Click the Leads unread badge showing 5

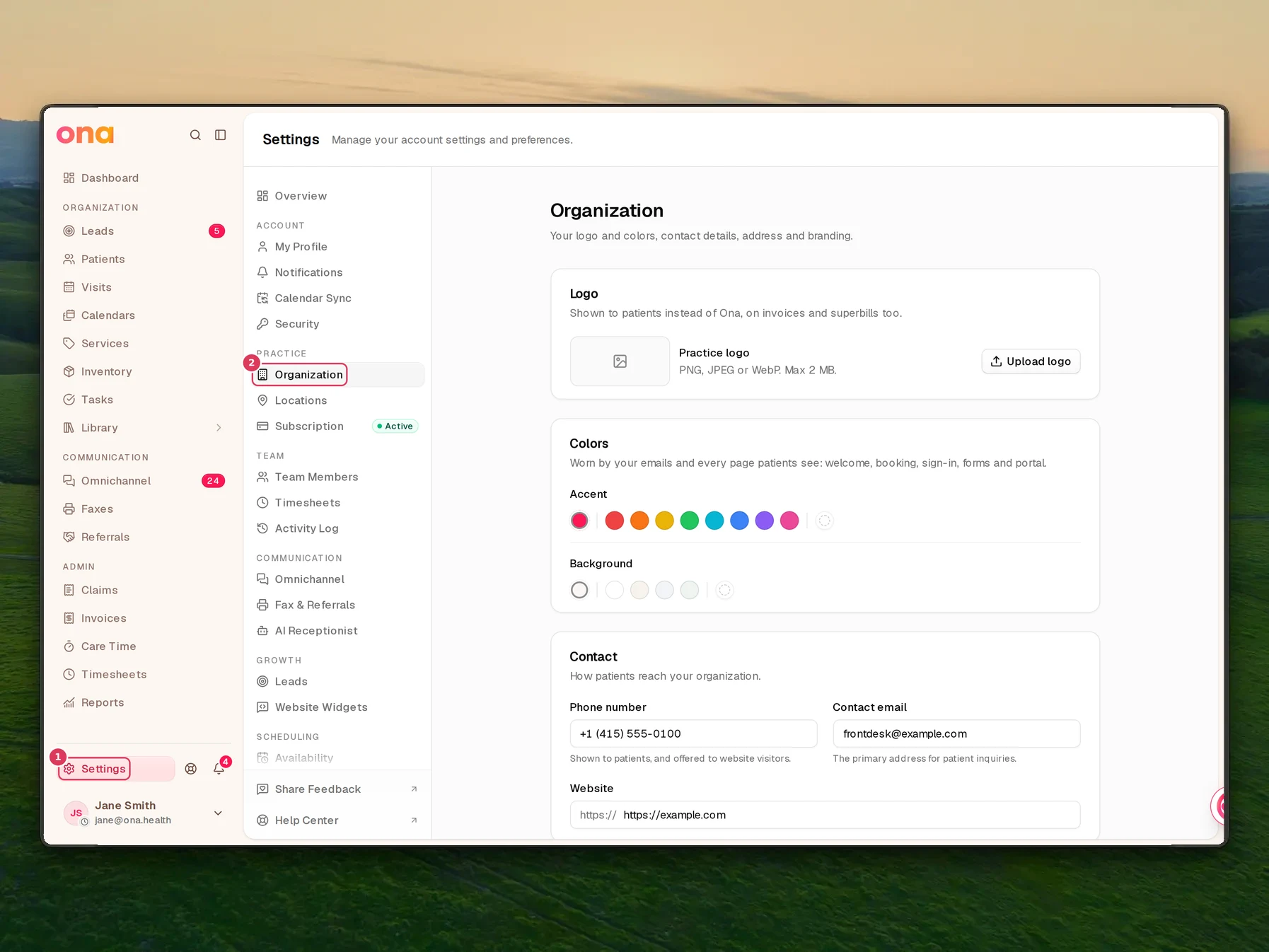click(216, 231)
